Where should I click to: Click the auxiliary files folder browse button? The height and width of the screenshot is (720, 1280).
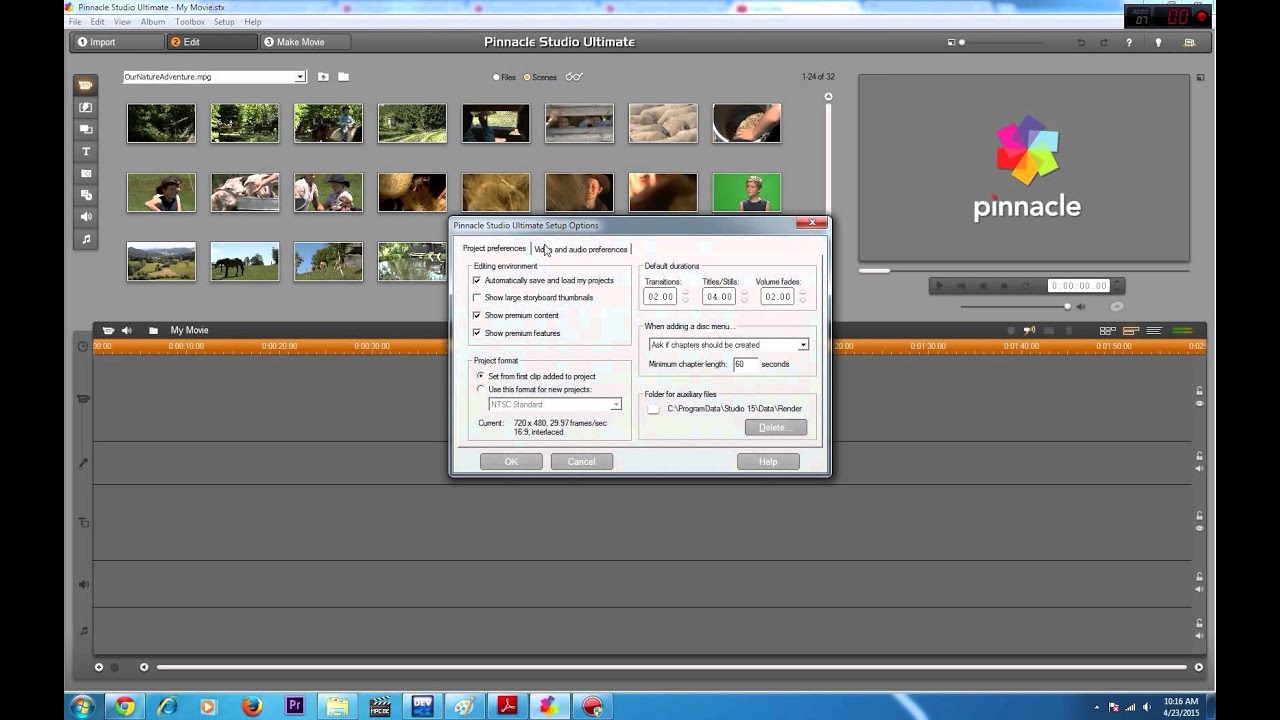[653, 409]
